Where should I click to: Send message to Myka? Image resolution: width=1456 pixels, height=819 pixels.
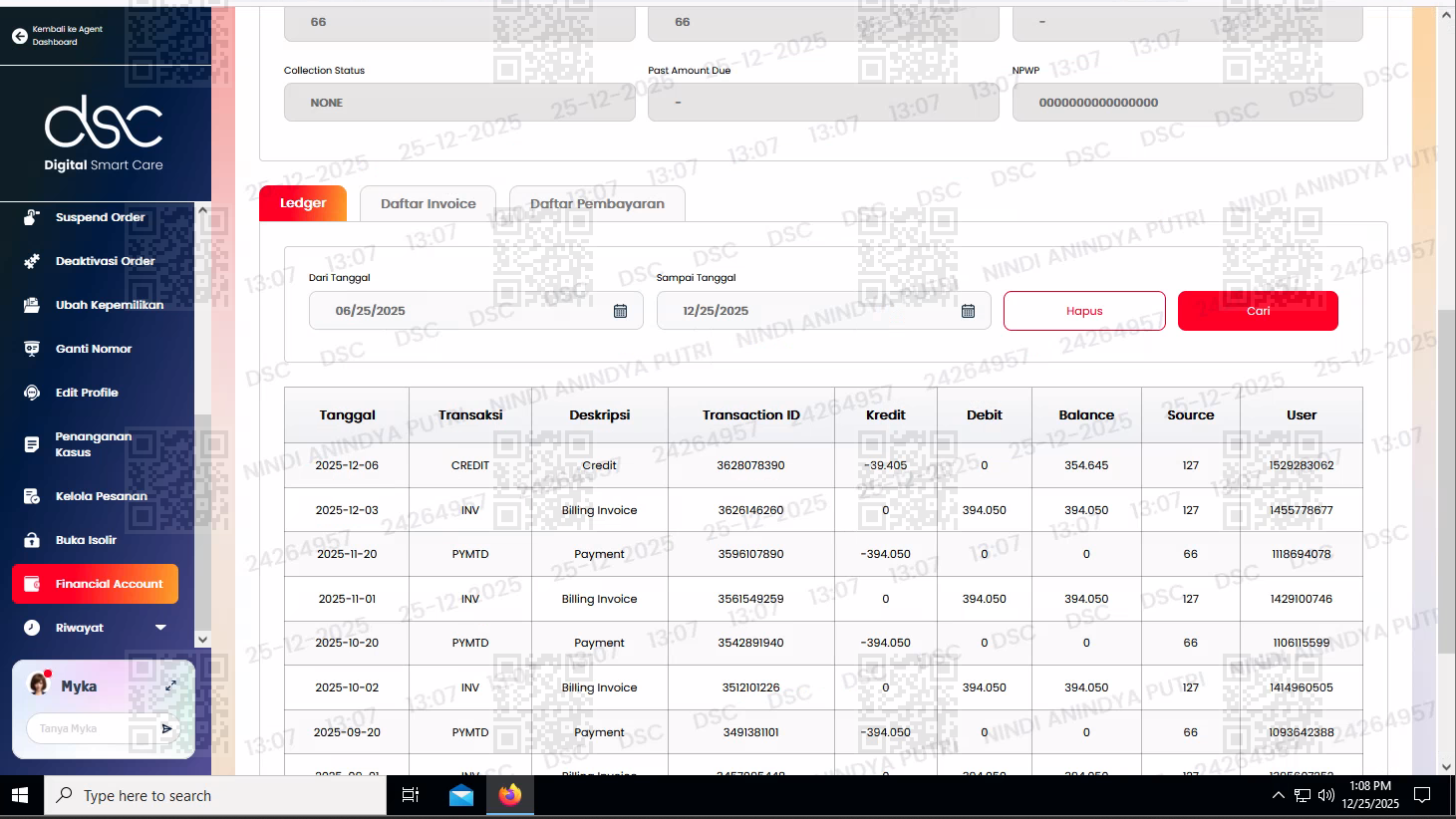166,728
